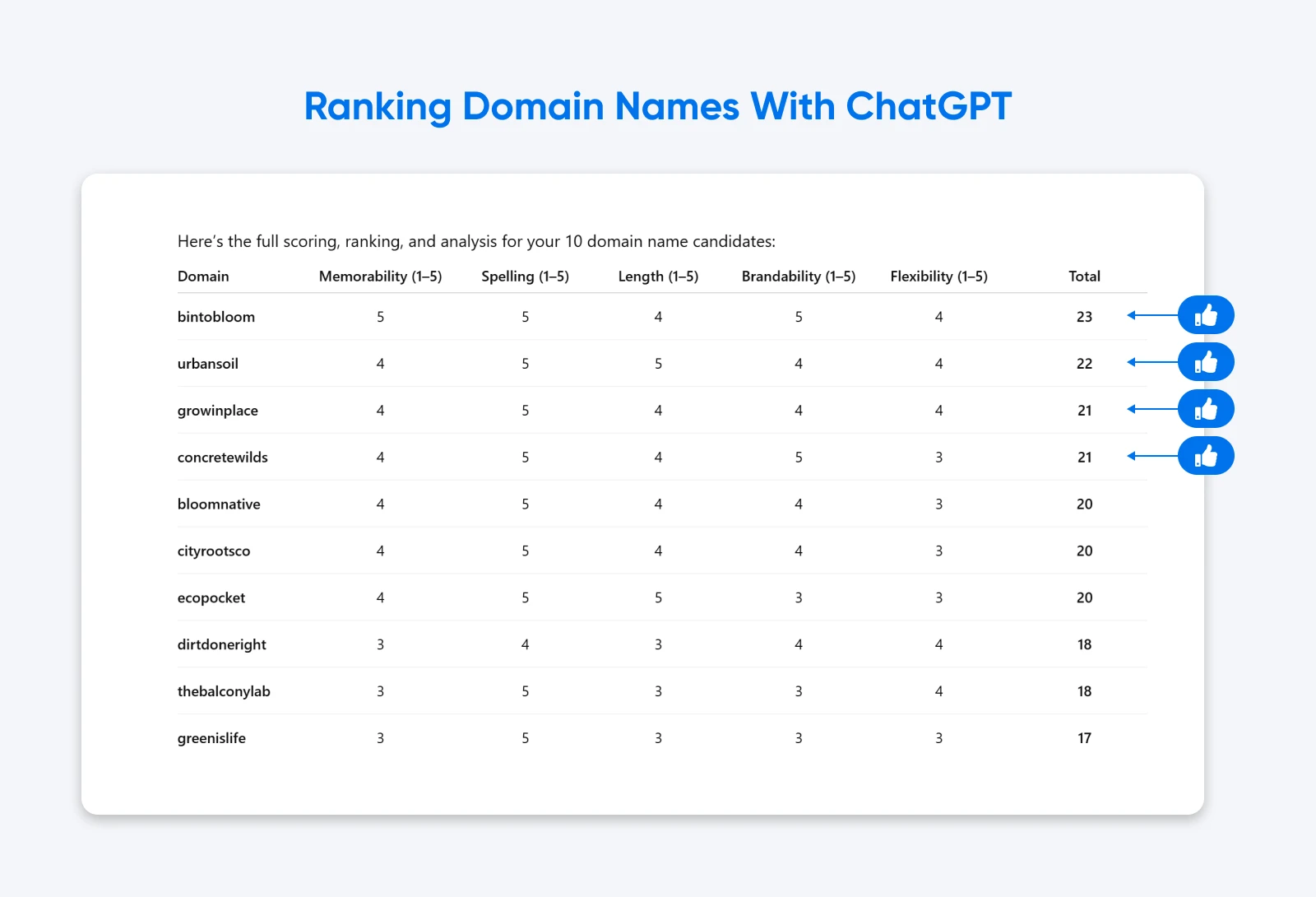Click the Memorability column header
Image resolution: width=1316 pixels, height=897 pixels.
[x=381, y=277]
